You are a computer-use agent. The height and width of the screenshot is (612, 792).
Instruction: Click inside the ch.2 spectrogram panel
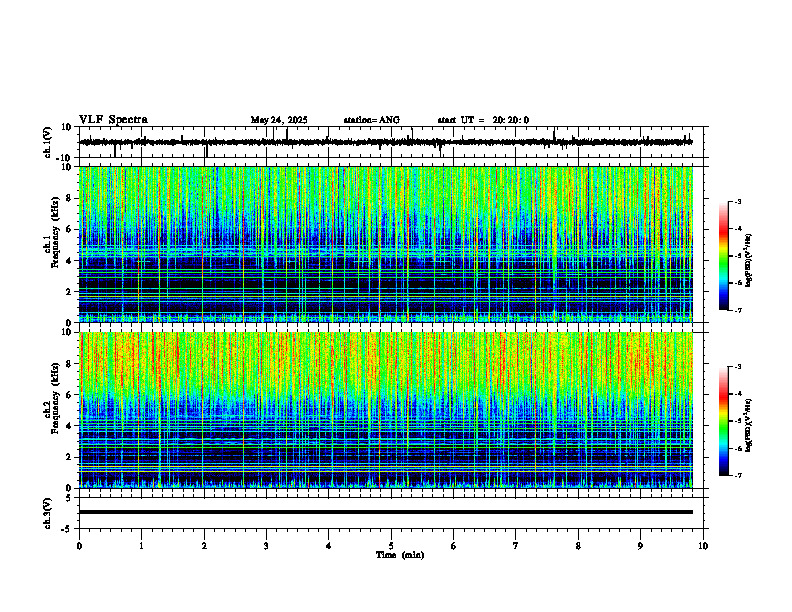click(x=386, y=410)
